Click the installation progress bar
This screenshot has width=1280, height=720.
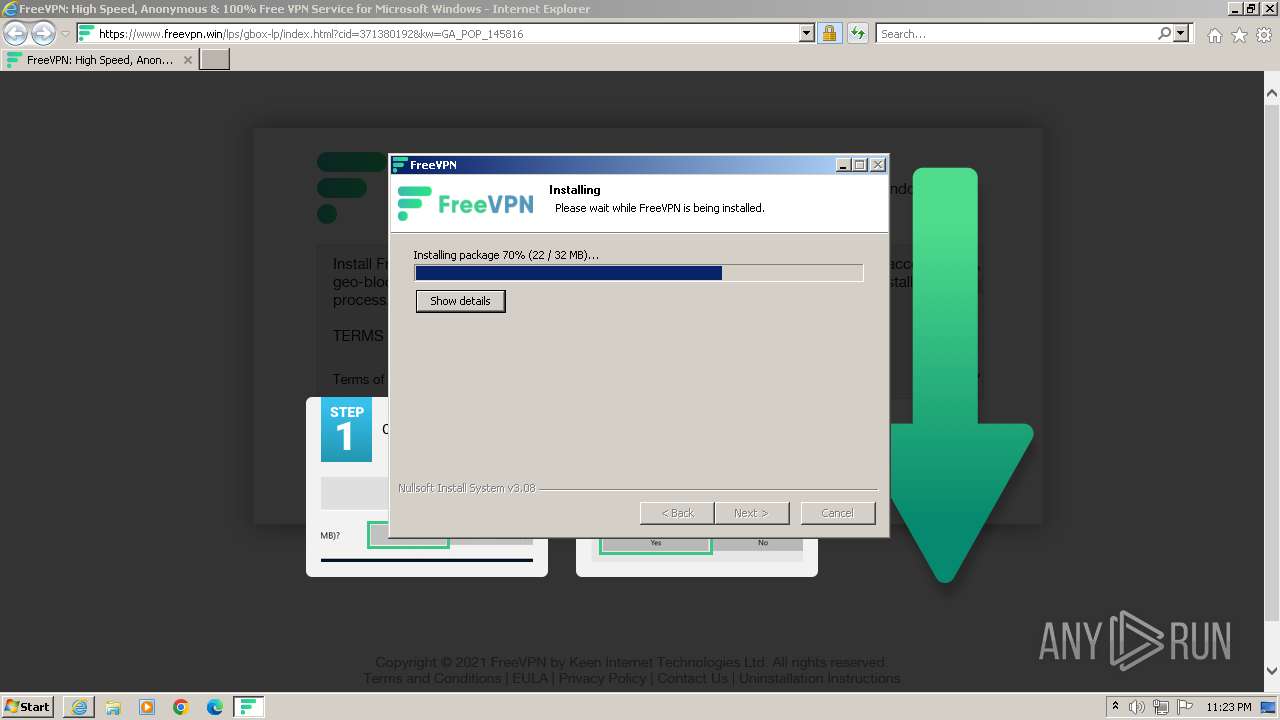point(639,273)
